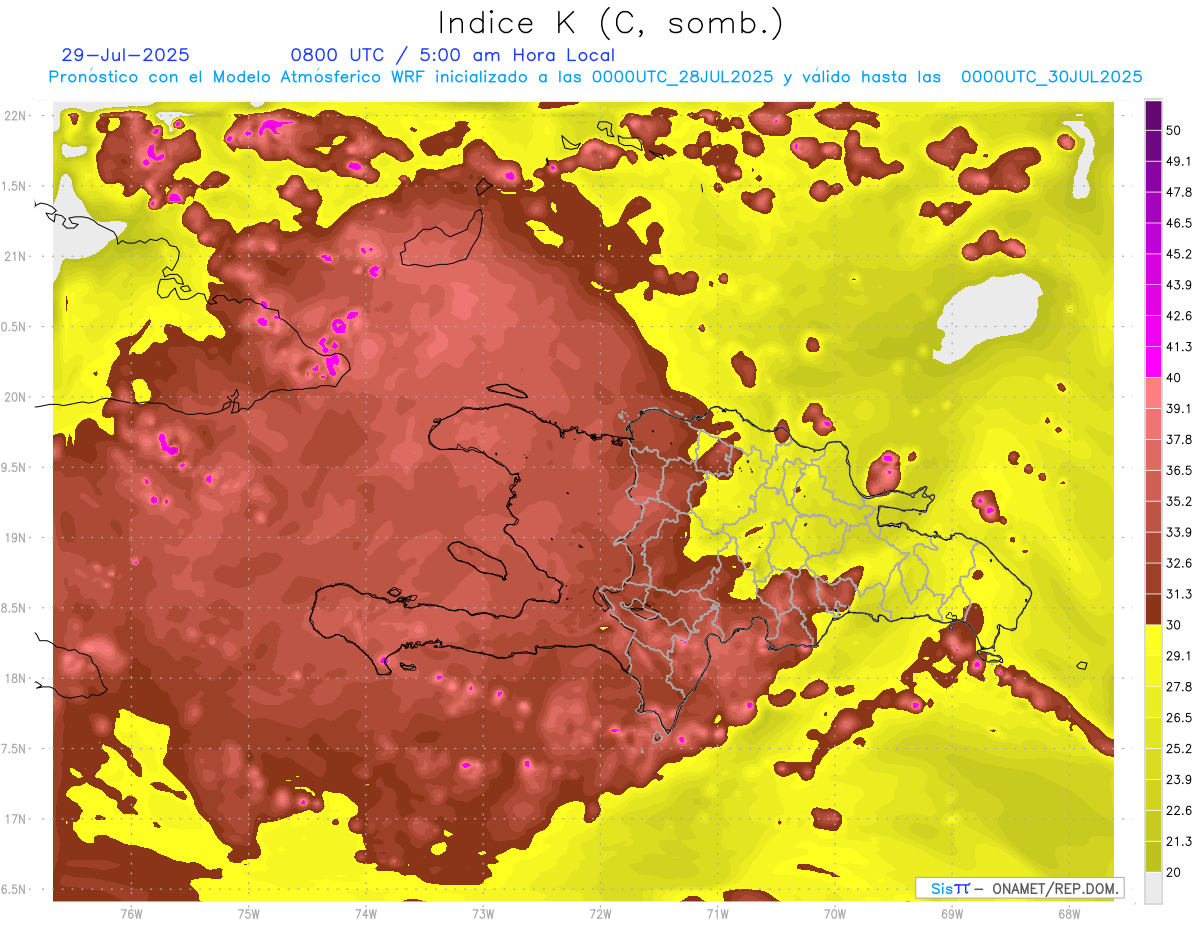Click the gray colorbar segment below 20
The height and width of the screenshot is (927, 1200).
point(1153,887)
